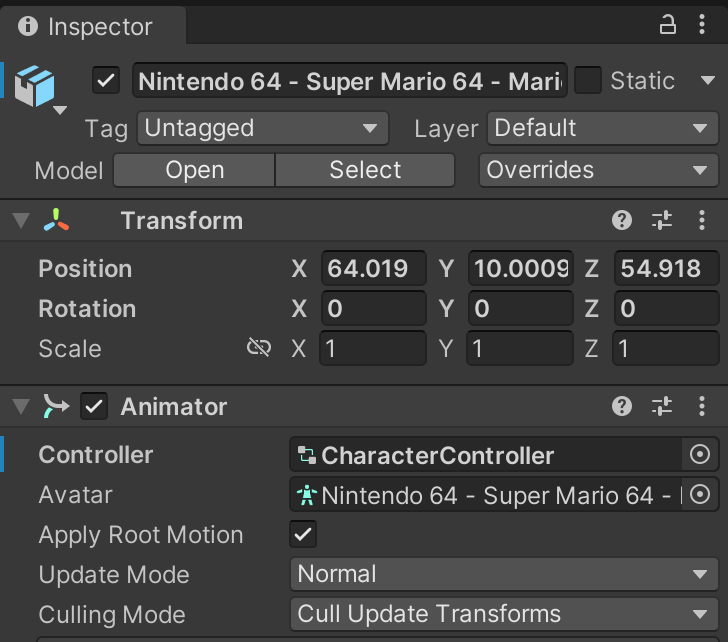Open Animator help reference icon
Screen dimensions: 728x642
[x=622, y=406]
